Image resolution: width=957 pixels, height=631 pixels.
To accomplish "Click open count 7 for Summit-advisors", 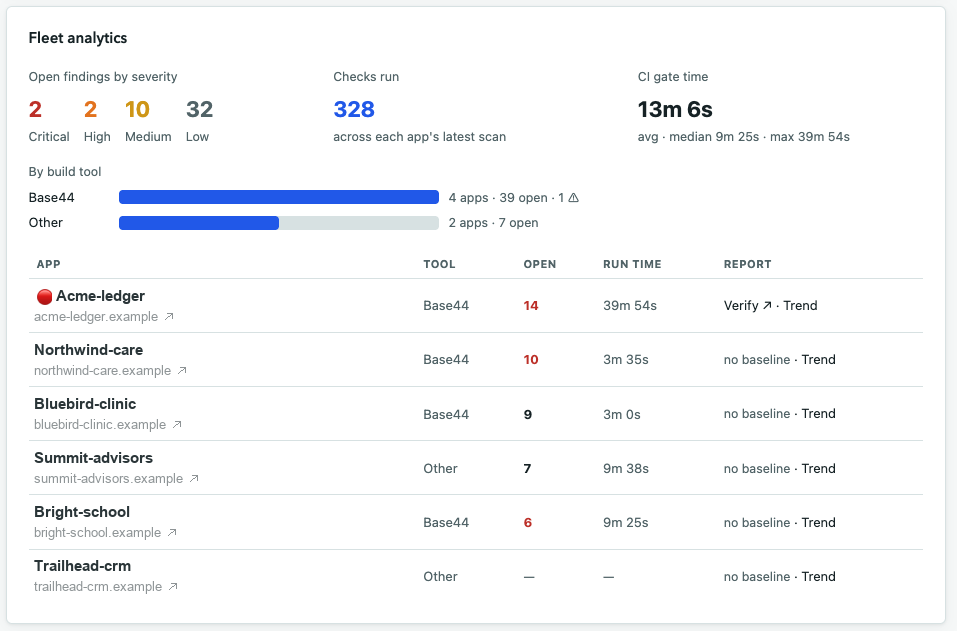I will tap(527, 469).
